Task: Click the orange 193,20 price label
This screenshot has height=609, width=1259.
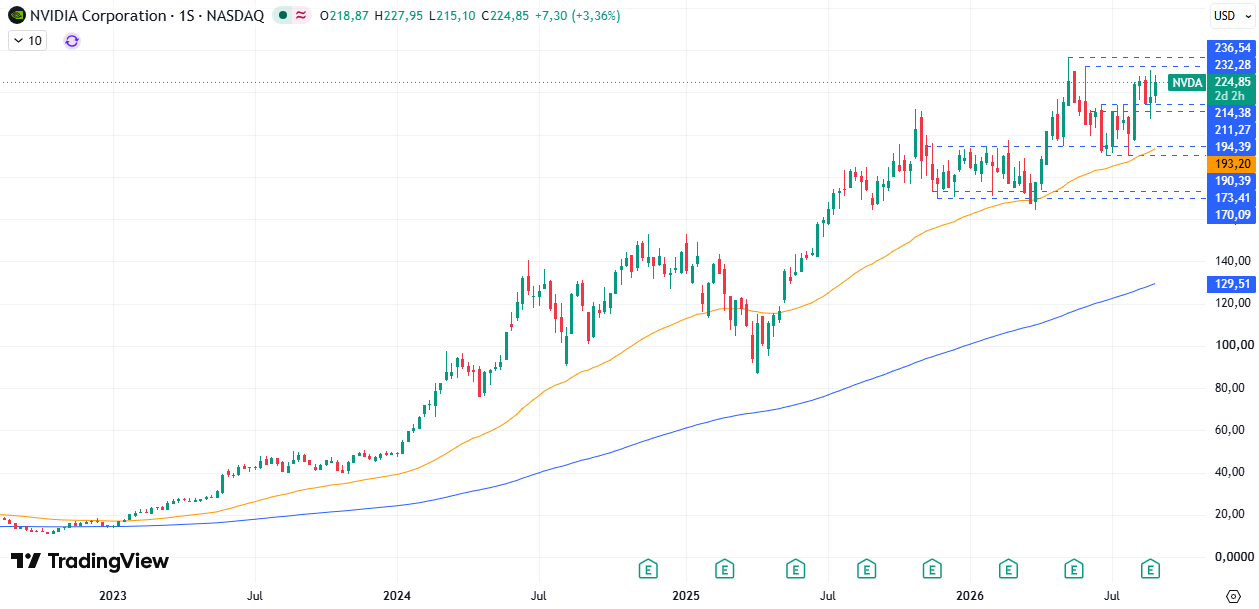Action: click(x=1232, y=164)
